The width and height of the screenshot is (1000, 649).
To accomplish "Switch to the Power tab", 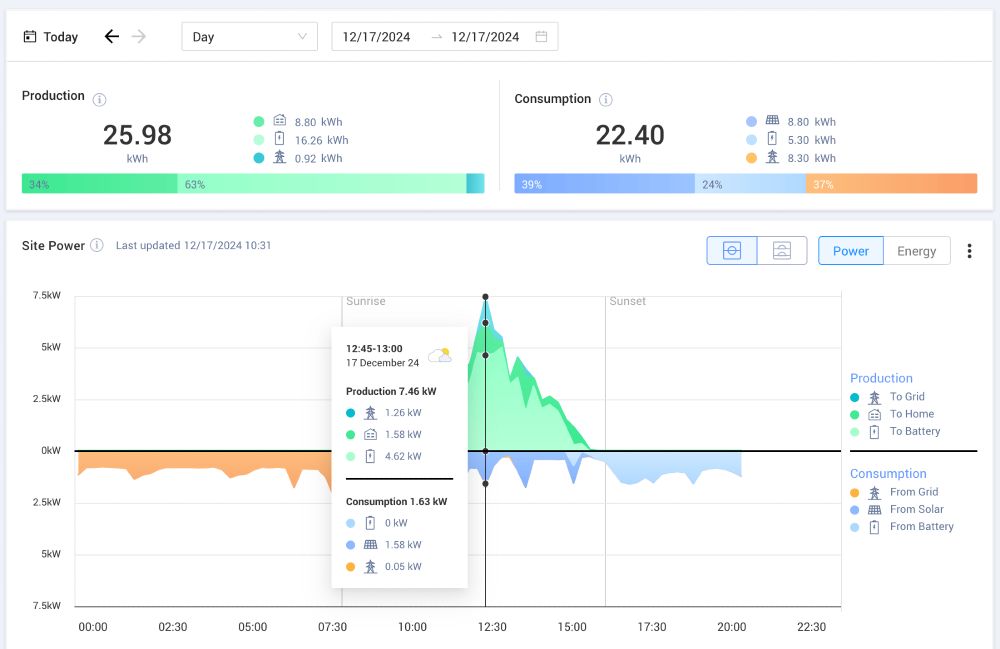I will pyautogui.click(x=851, y=251).
